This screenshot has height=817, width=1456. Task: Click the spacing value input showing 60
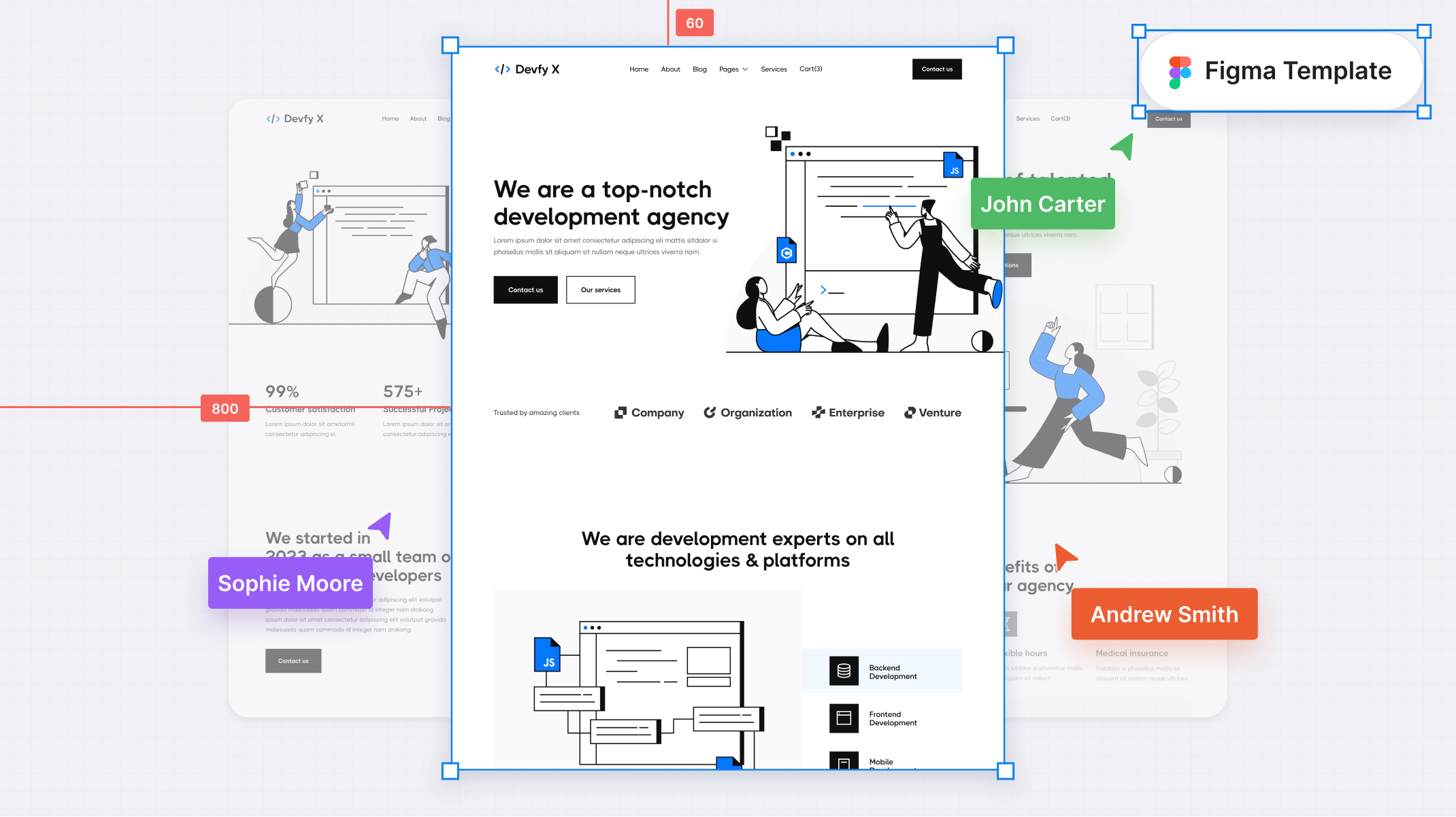(x=694, y=22)
